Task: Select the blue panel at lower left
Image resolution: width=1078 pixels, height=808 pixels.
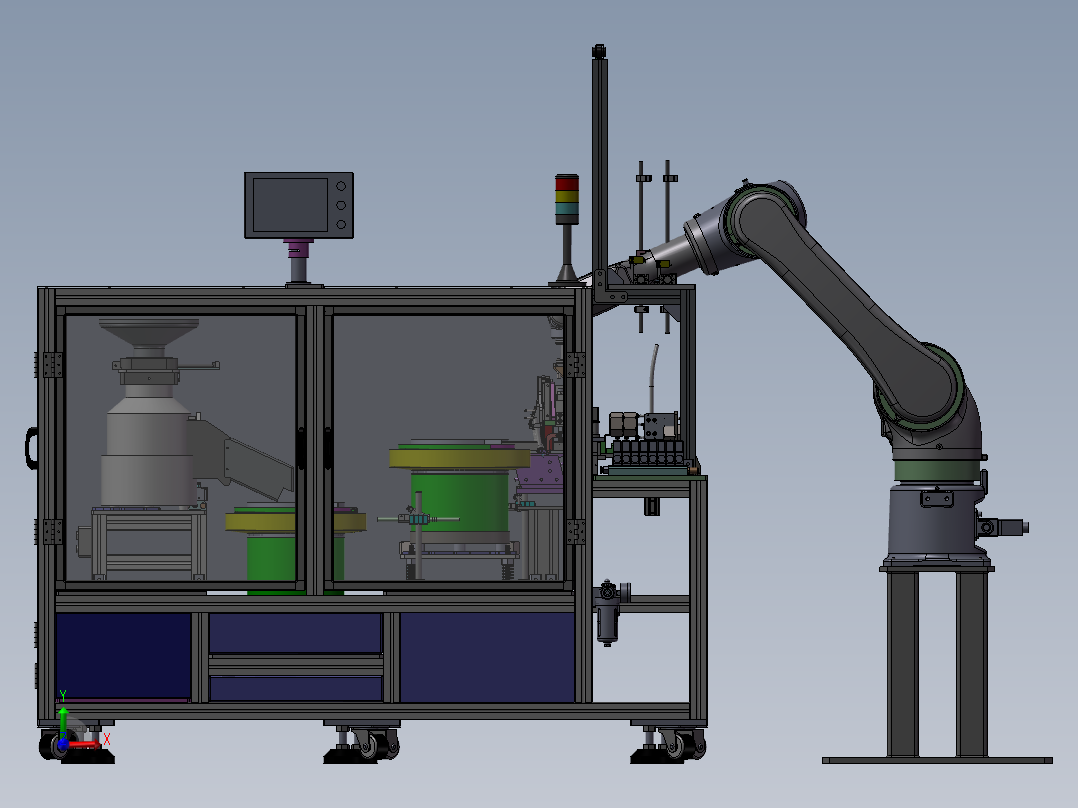Action: pyautogui.click(x=123, y=657)
